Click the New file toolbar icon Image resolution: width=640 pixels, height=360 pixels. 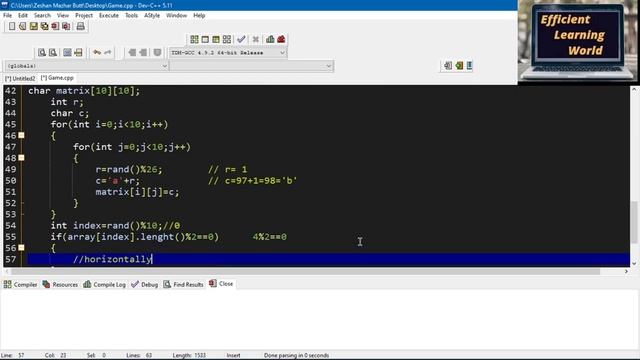(x=12, y=27)
